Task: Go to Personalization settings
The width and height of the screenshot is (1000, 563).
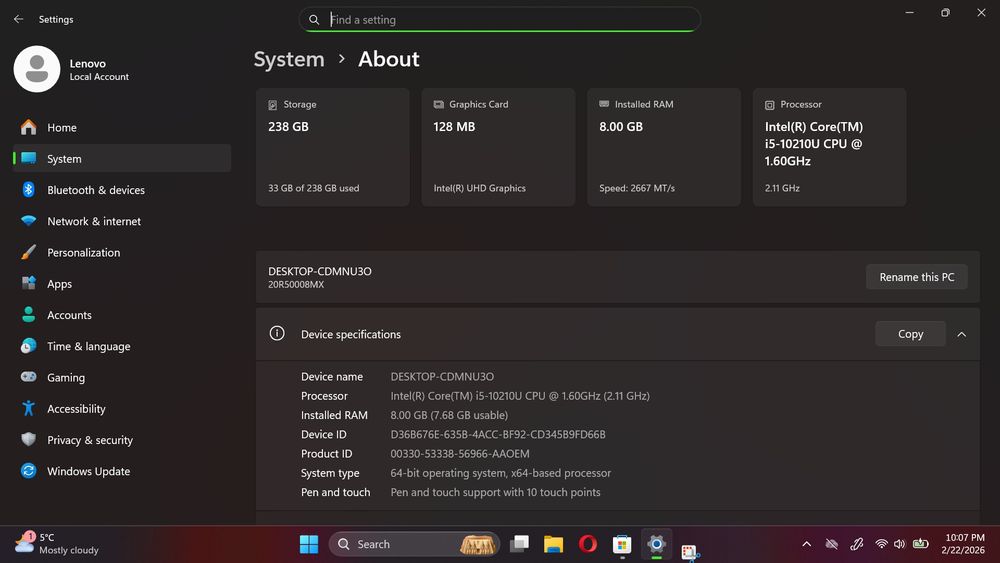Action: (x=122, y=252)
